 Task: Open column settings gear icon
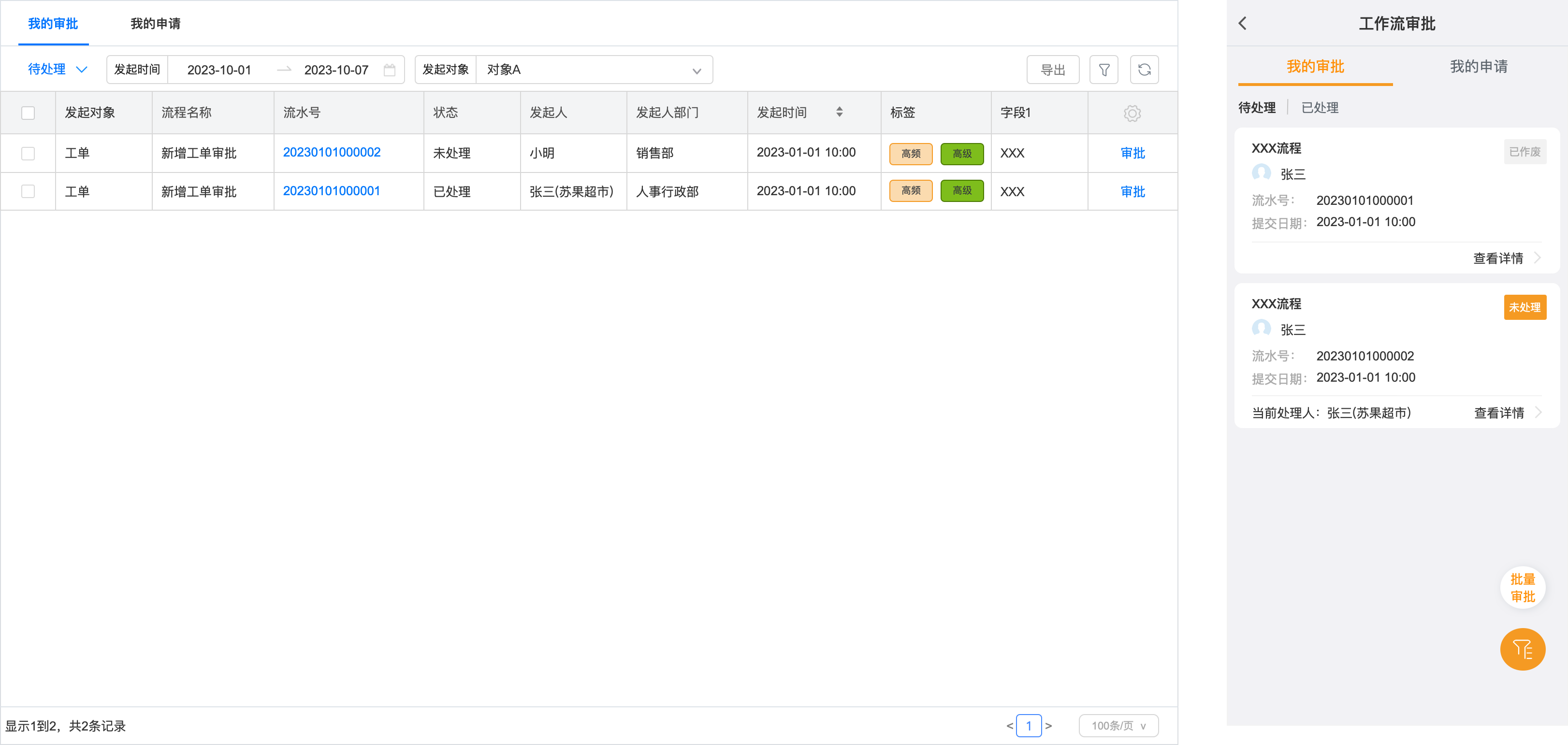click(1132, 113)
